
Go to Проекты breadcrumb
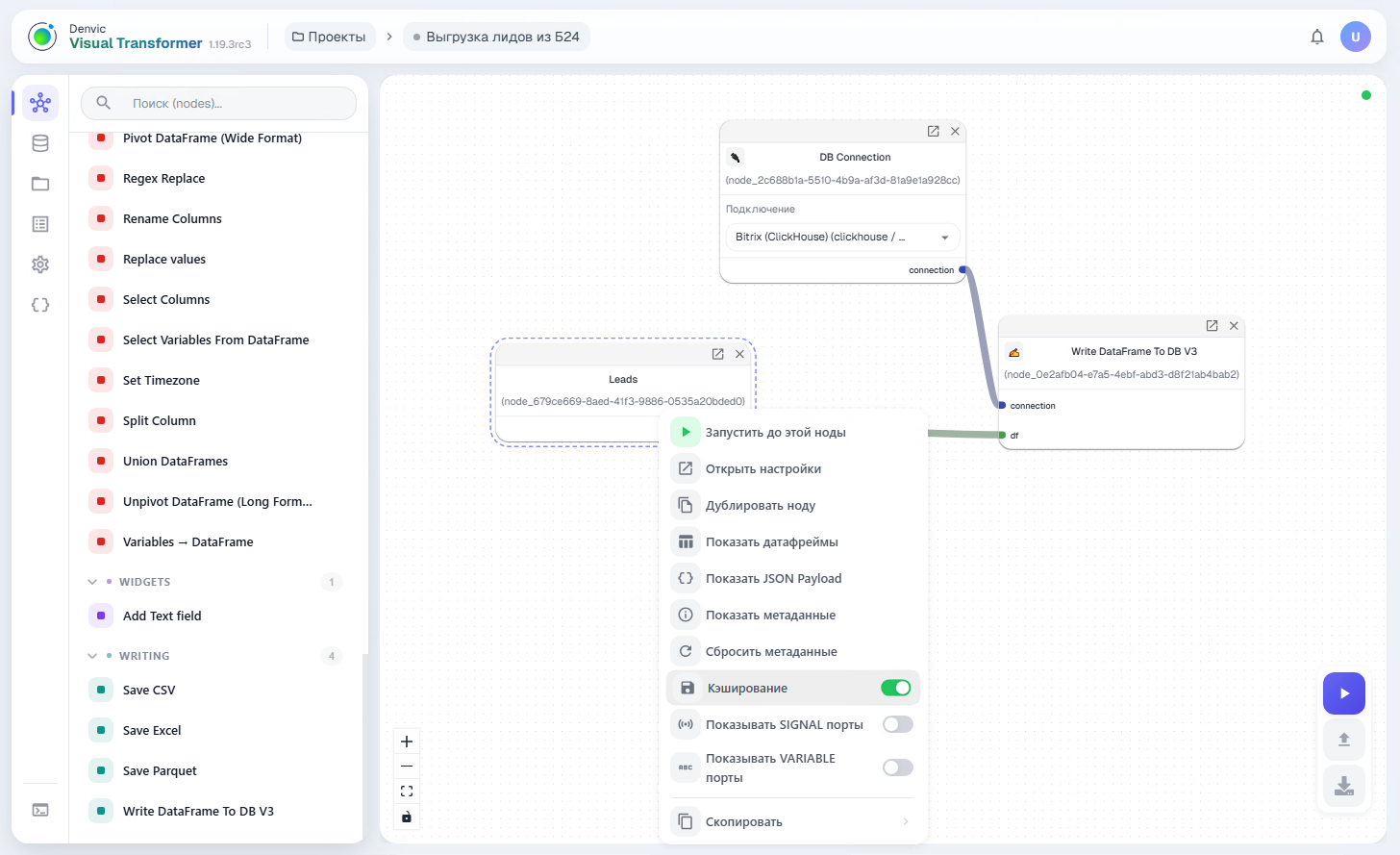[x=329, y=37]
